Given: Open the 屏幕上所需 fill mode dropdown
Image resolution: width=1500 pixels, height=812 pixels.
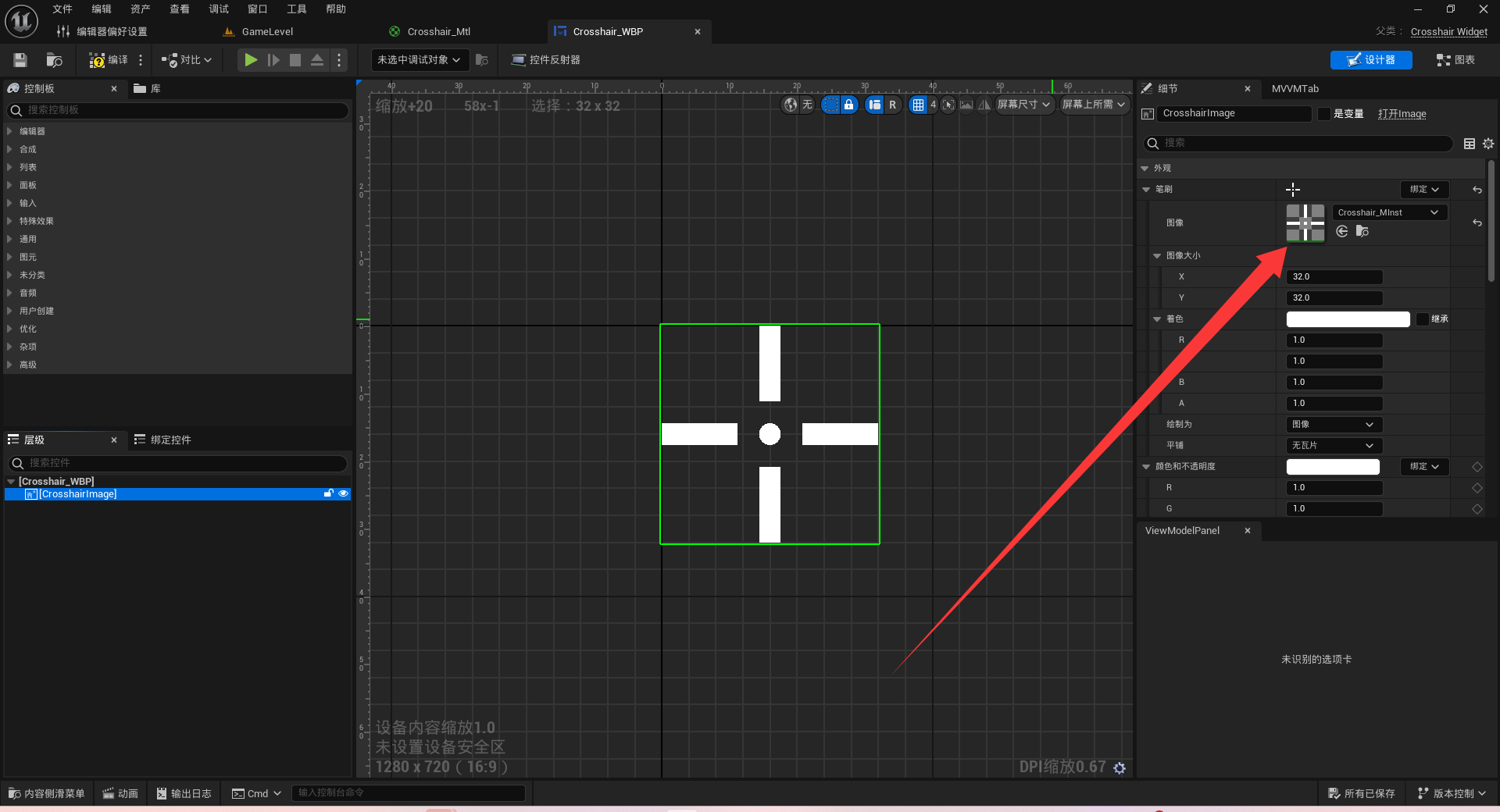Looking at the screenshot, I should pos(1094,105).
